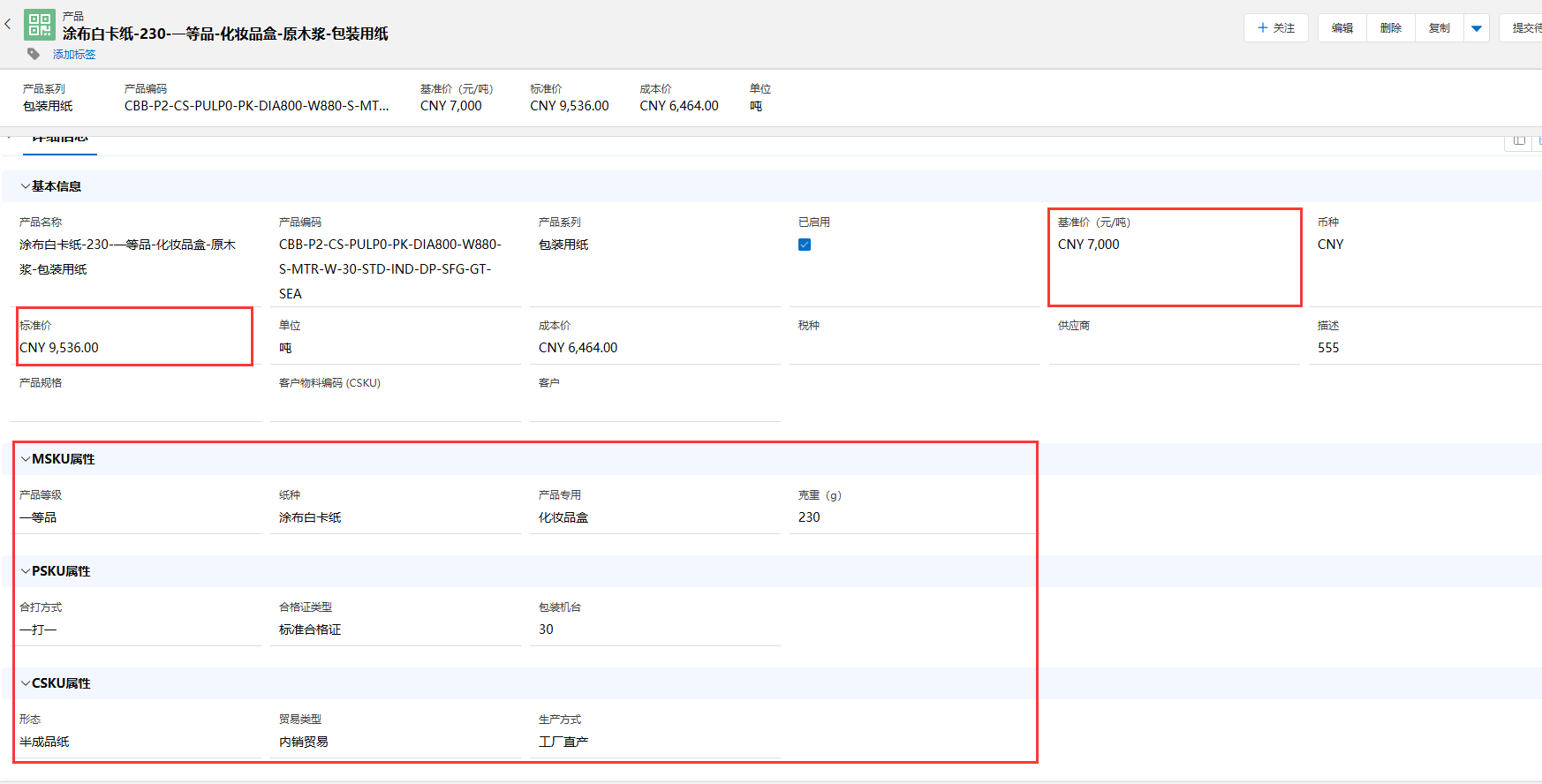Click the gray tag icon
This screenshot has width=1542, height=784.
[34, 55]
